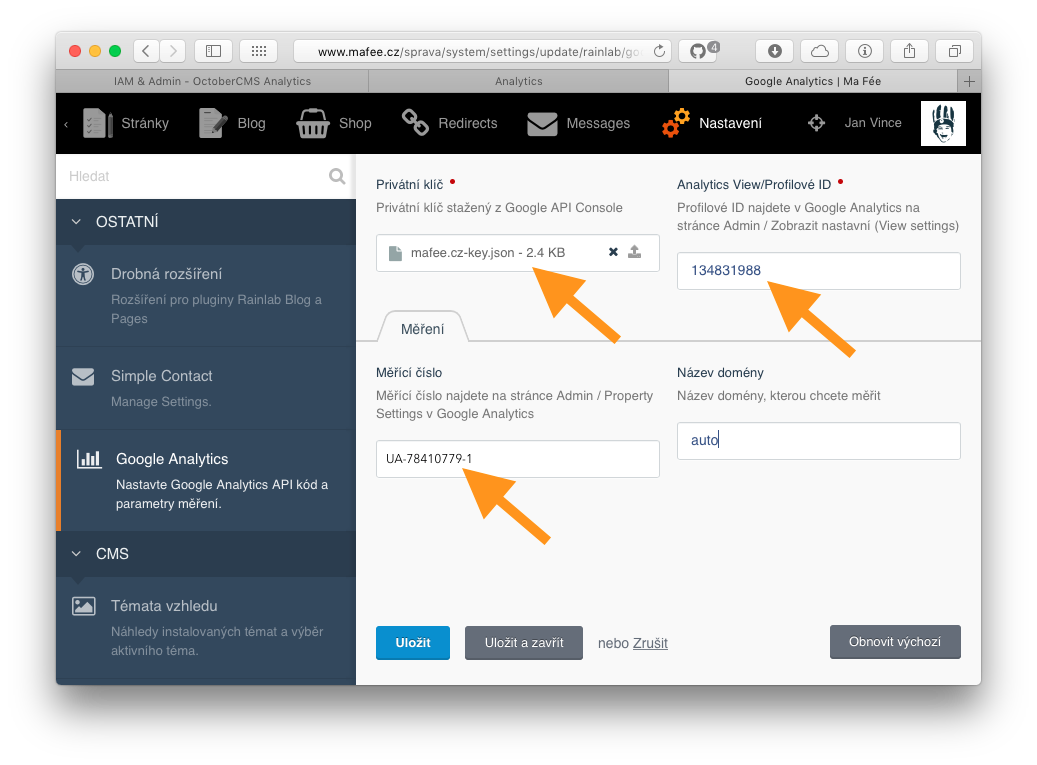
Task: Click into the Název domény field
Action: [x=819, y=440]
